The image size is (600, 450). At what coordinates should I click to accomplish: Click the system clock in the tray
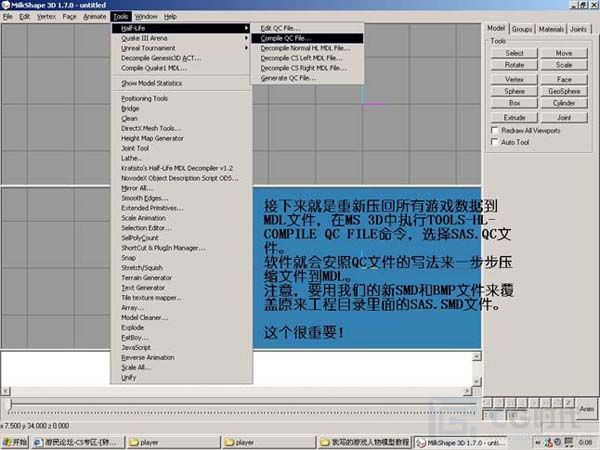(x=585, y=443)
